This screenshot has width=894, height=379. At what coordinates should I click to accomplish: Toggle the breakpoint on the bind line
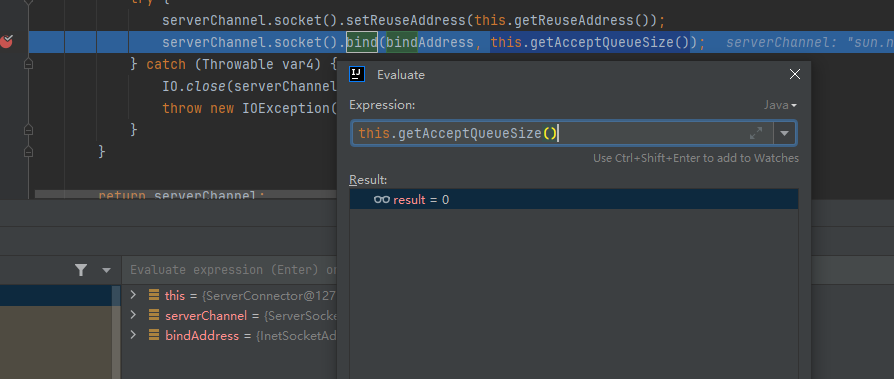(x=7, y=42)
